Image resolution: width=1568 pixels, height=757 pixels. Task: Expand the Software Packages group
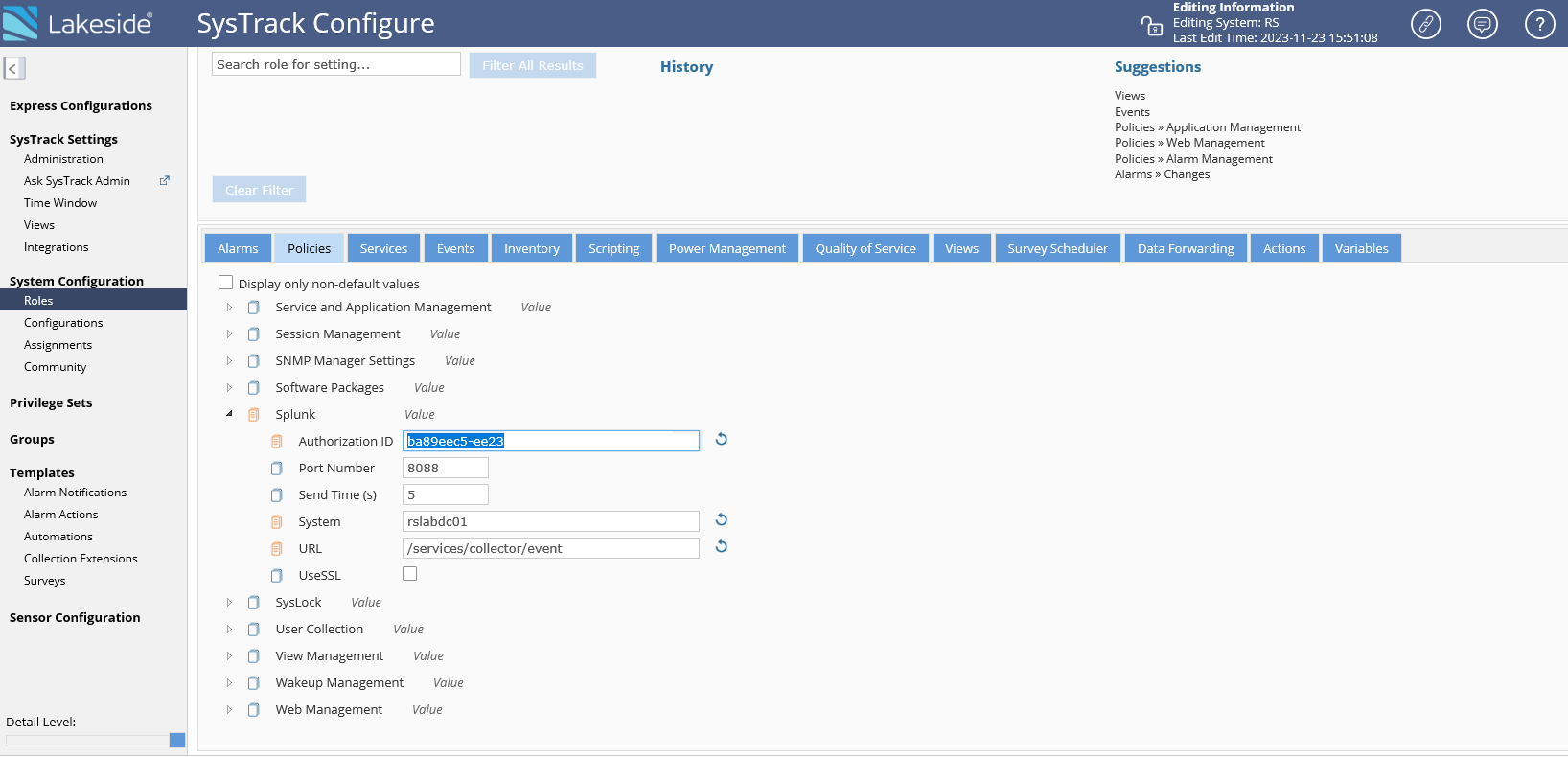point(229,388)
